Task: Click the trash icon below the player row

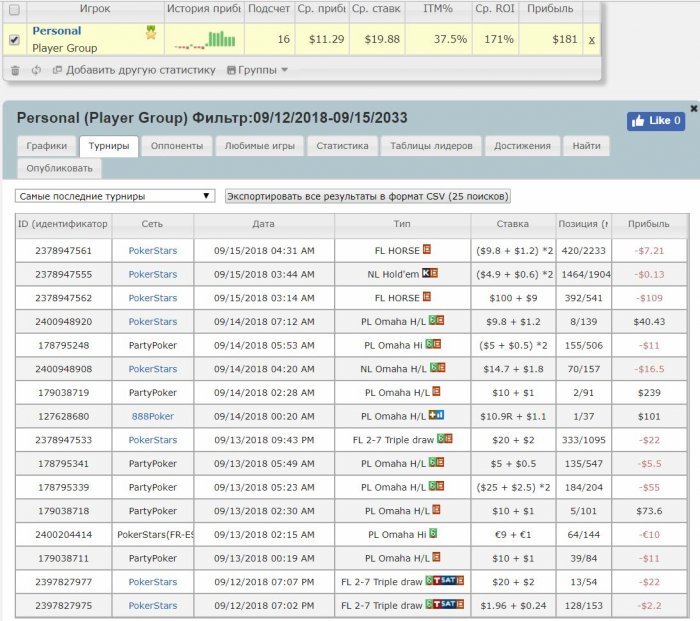Action: [15, 70]
